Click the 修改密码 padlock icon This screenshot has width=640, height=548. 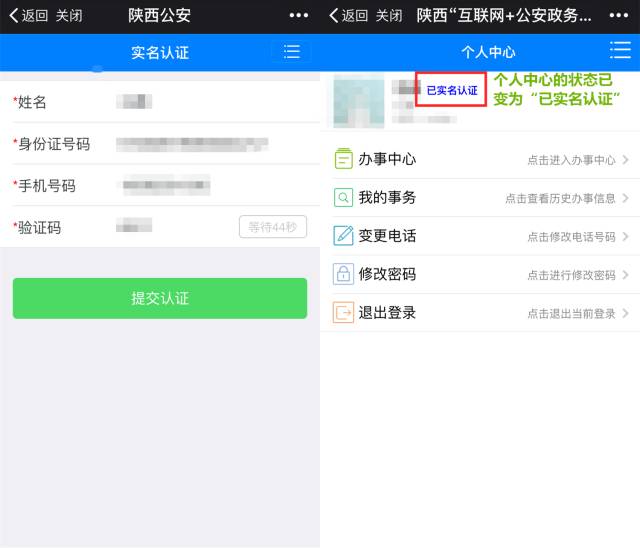click(x=343, y=273)
